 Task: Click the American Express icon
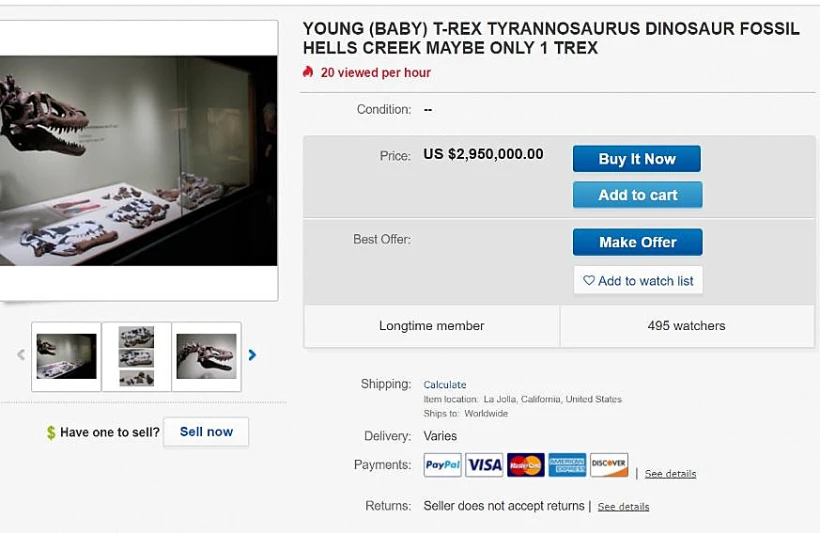point(567,465)
